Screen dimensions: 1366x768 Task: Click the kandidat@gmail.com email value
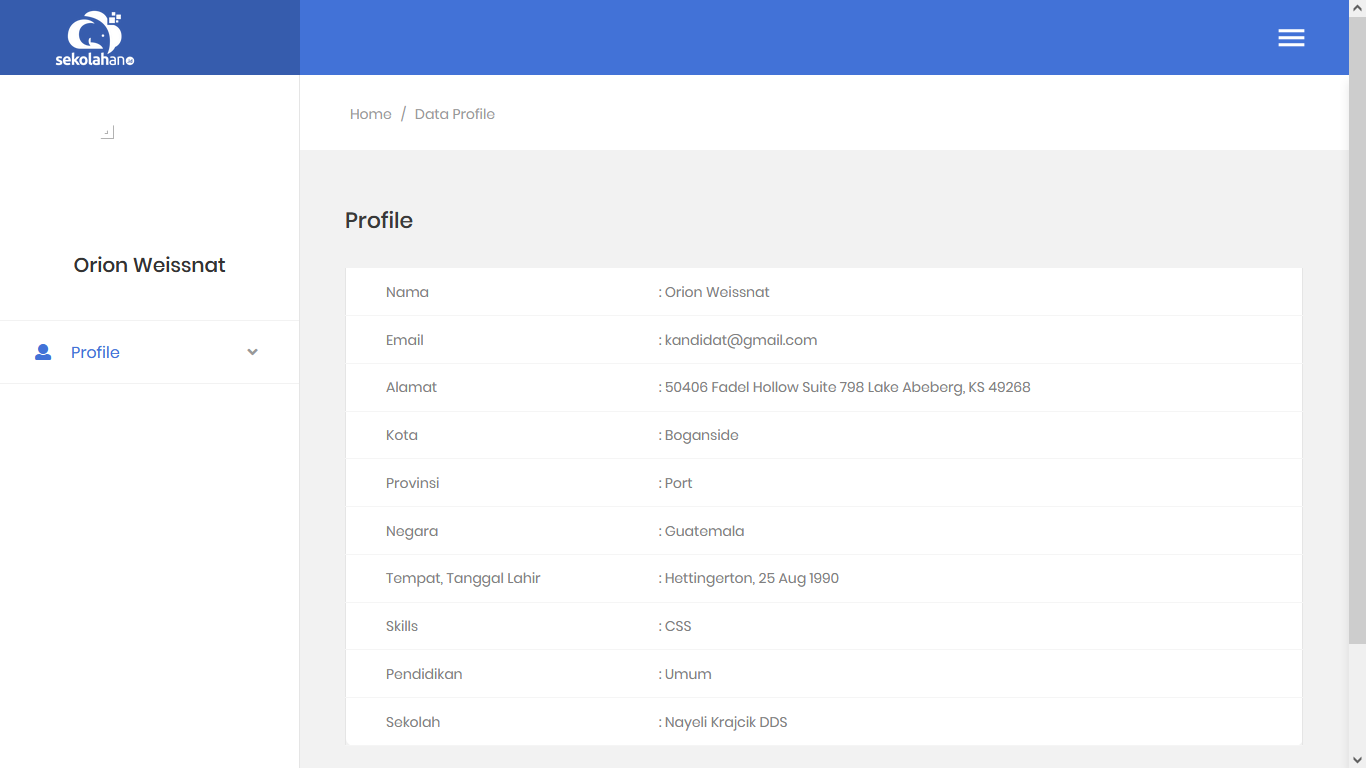coord(740,340)
